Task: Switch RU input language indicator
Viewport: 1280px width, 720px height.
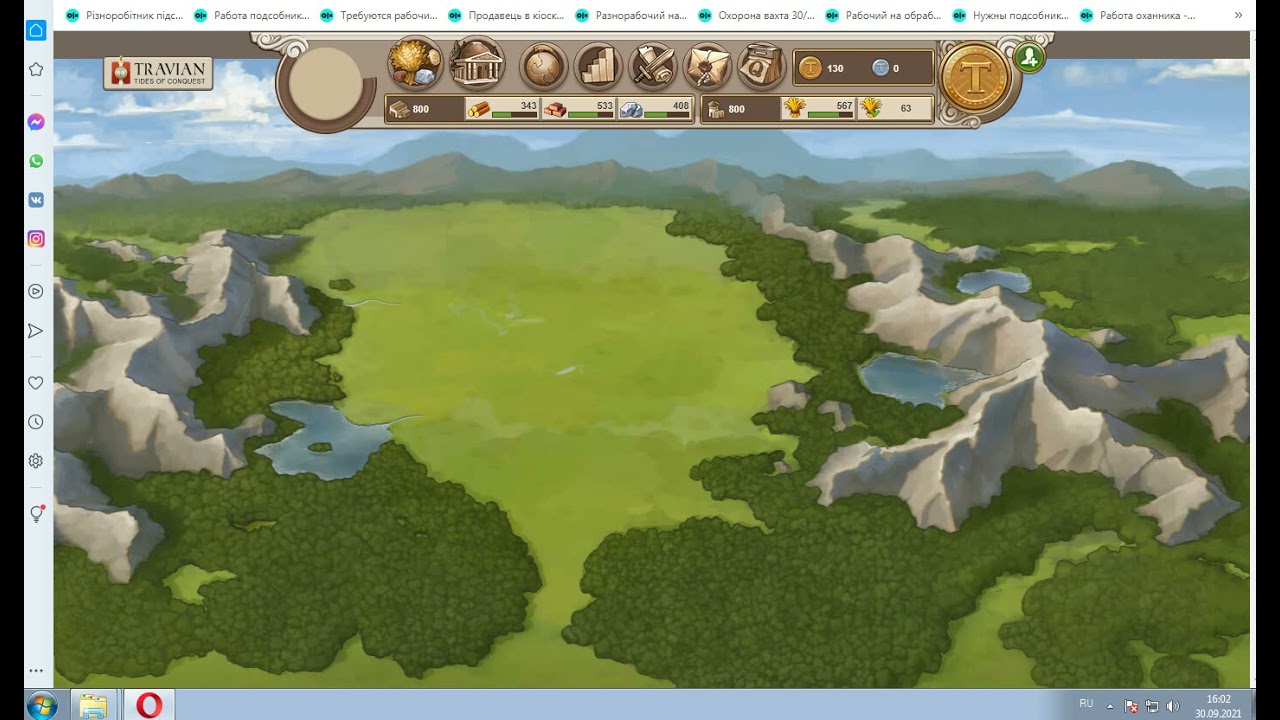Action: (x=1086, y=704)
